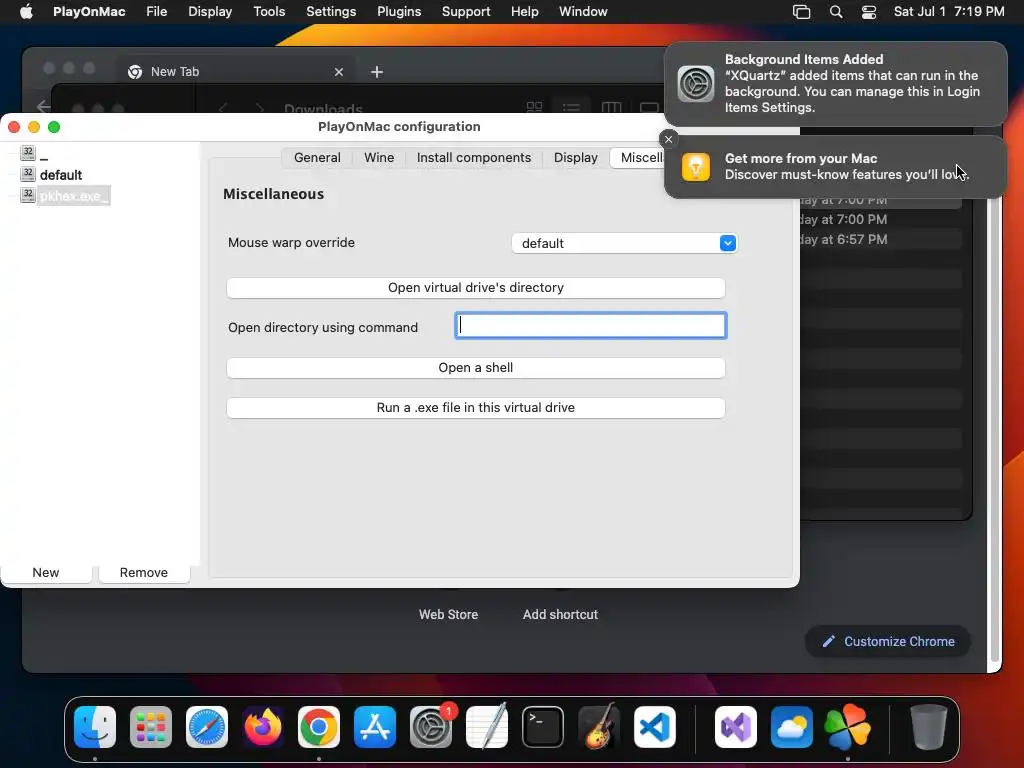The width and height of the screenshot is (1024, 768).
Task: Dismiss the Get more from your Mac notification
Action: click(x=668, y=139)
